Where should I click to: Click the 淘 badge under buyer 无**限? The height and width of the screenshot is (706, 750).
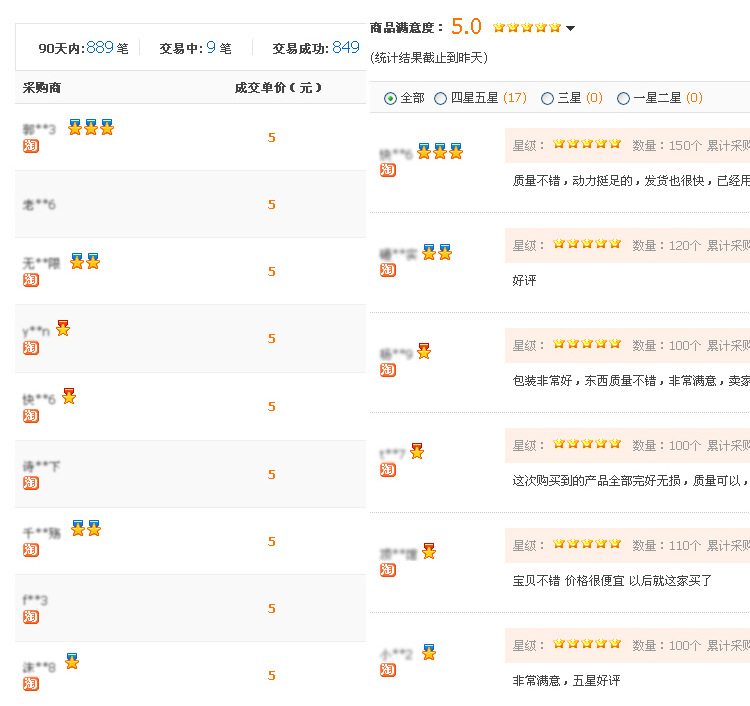click(31, 280)
